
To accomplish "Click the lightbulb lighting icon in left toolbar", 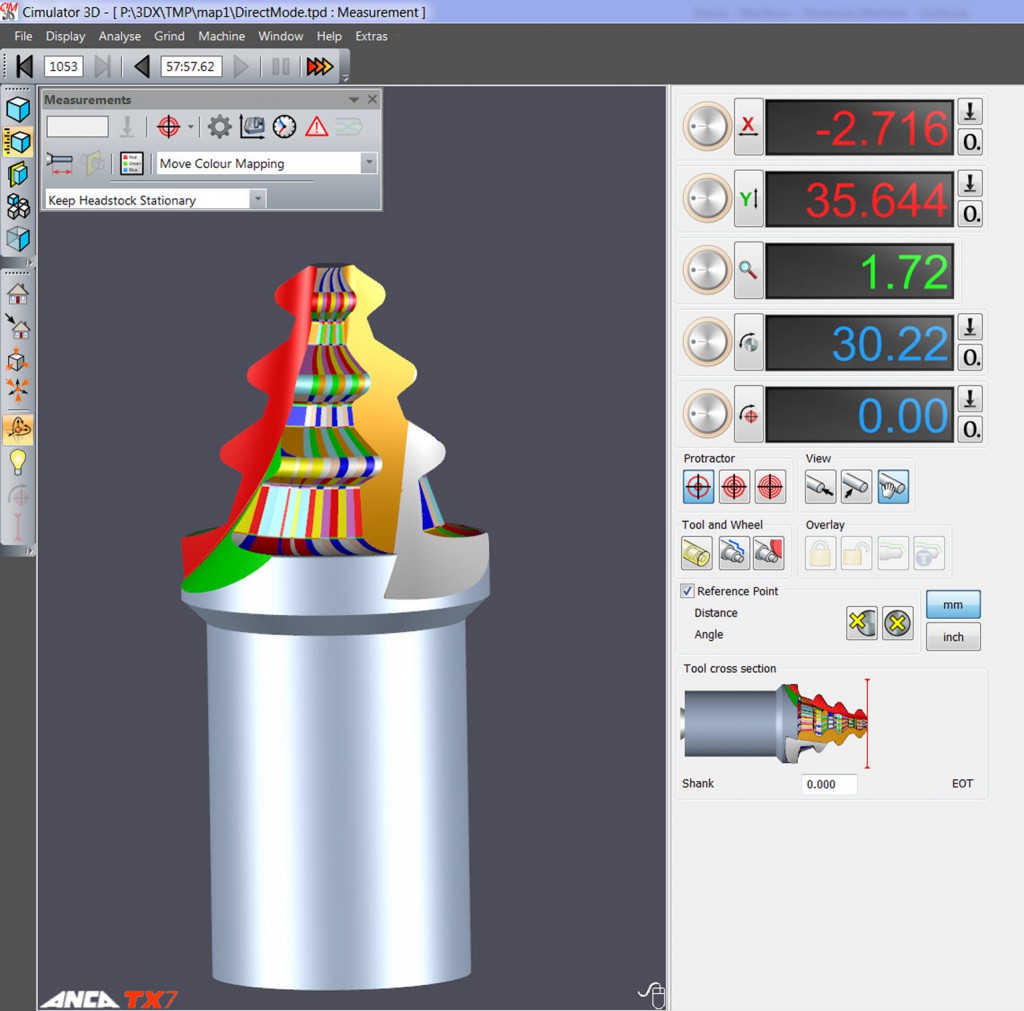I will (18, 462).
